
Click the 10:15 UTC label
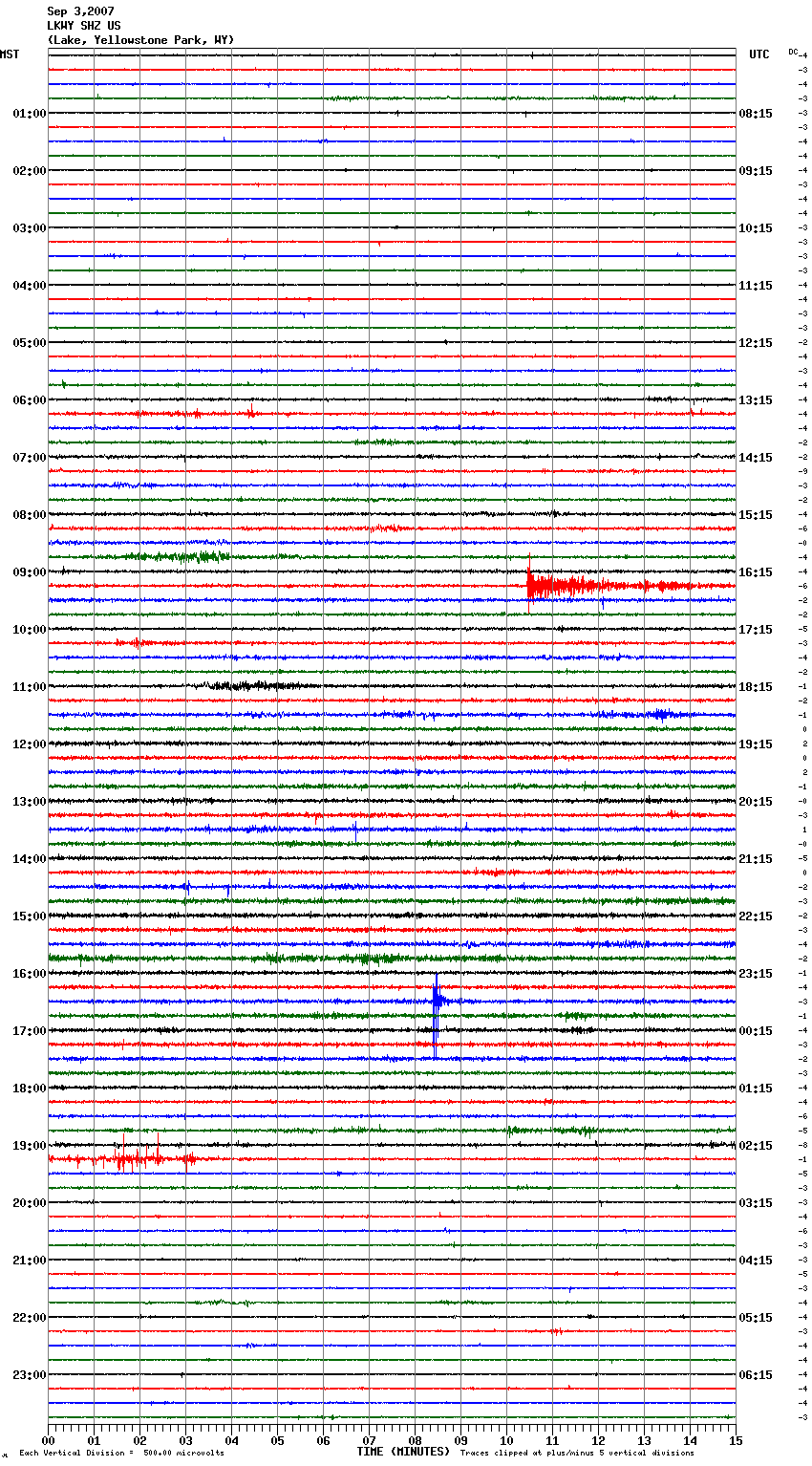tap(756, 228)
